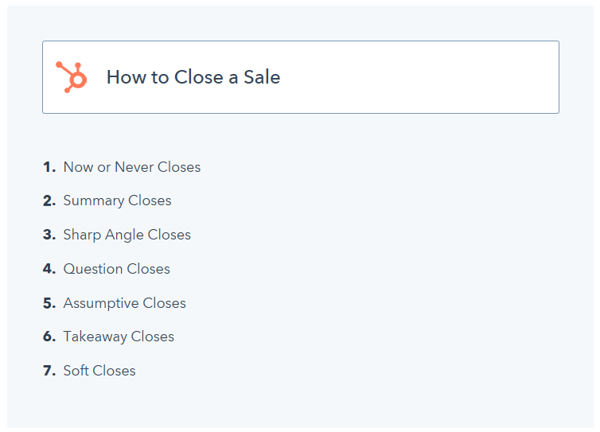
Task: Click empty white area inside title box
Action: pyautogui.click(x=421, y=77)
